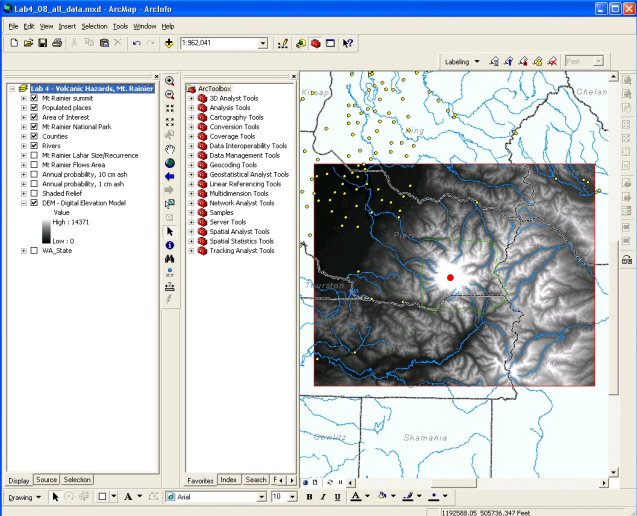Open the Labeling dropdown menu

point(462,62)
